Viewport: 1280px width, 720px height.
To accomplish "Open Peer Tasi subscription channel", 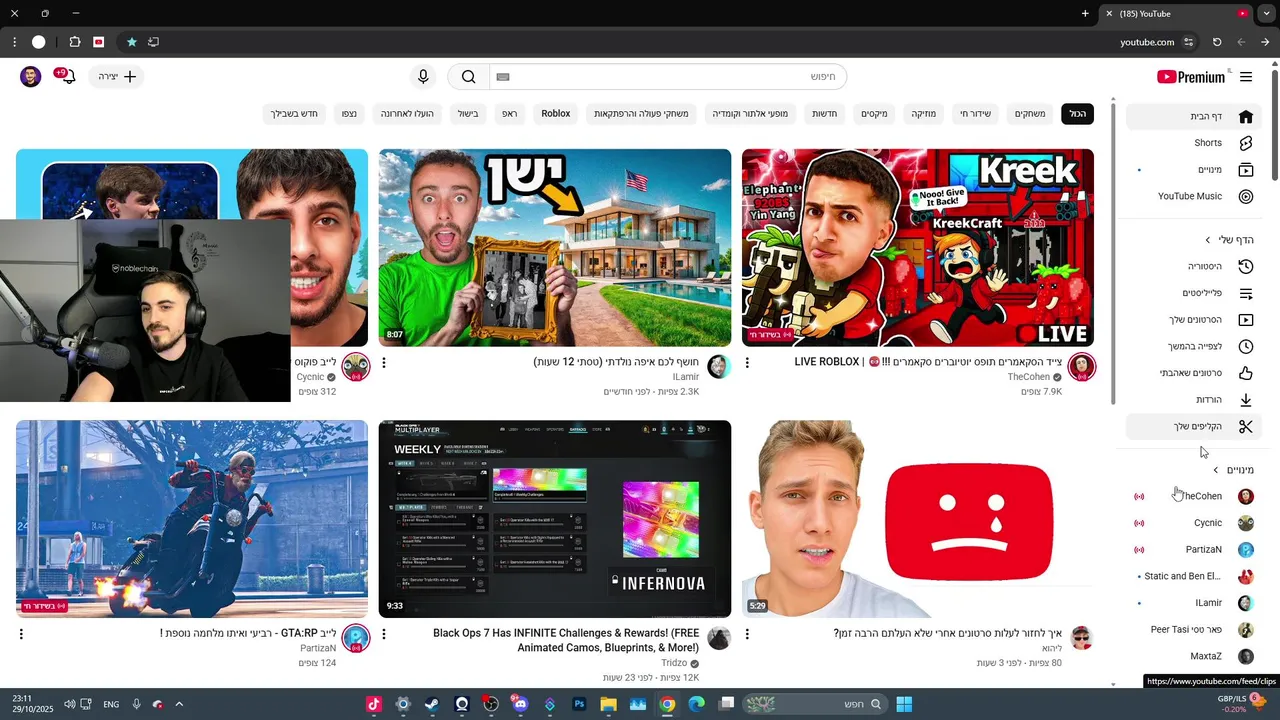I will [1193, 630].
